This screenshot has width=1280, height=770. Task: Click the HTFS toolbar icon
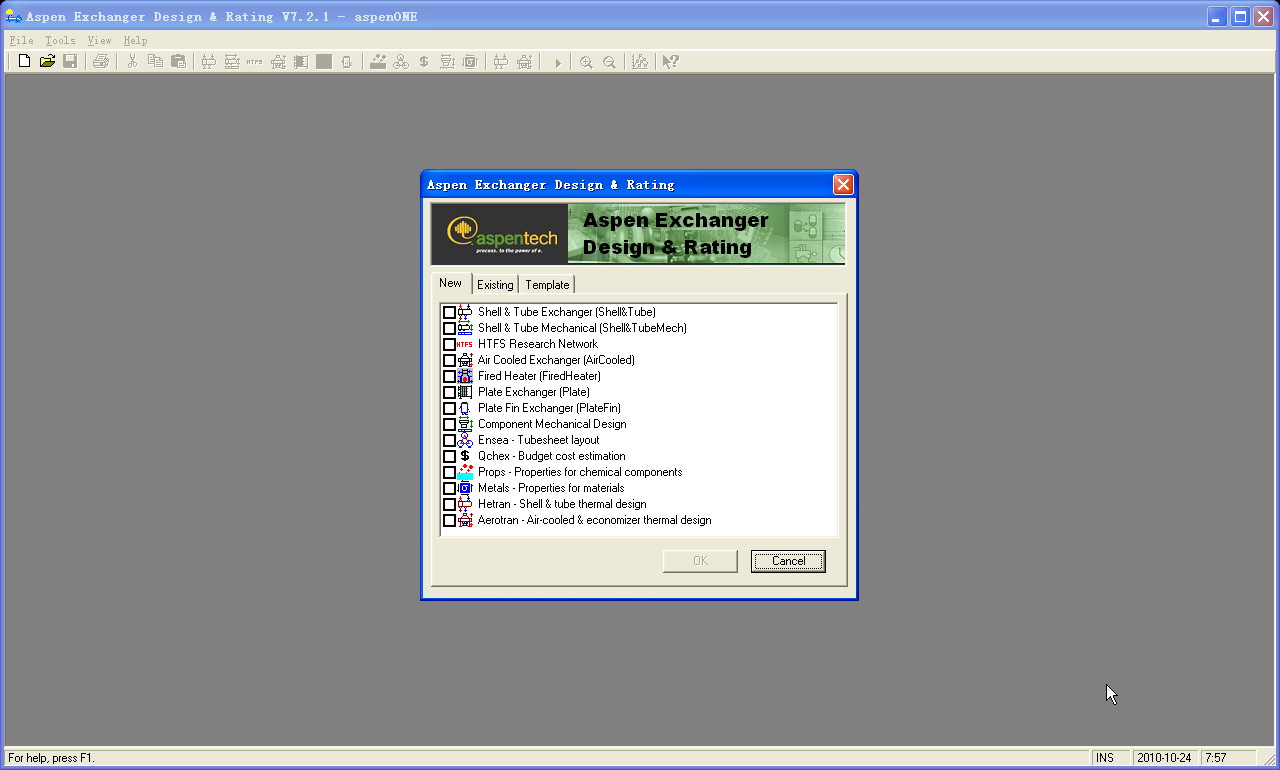255,62
